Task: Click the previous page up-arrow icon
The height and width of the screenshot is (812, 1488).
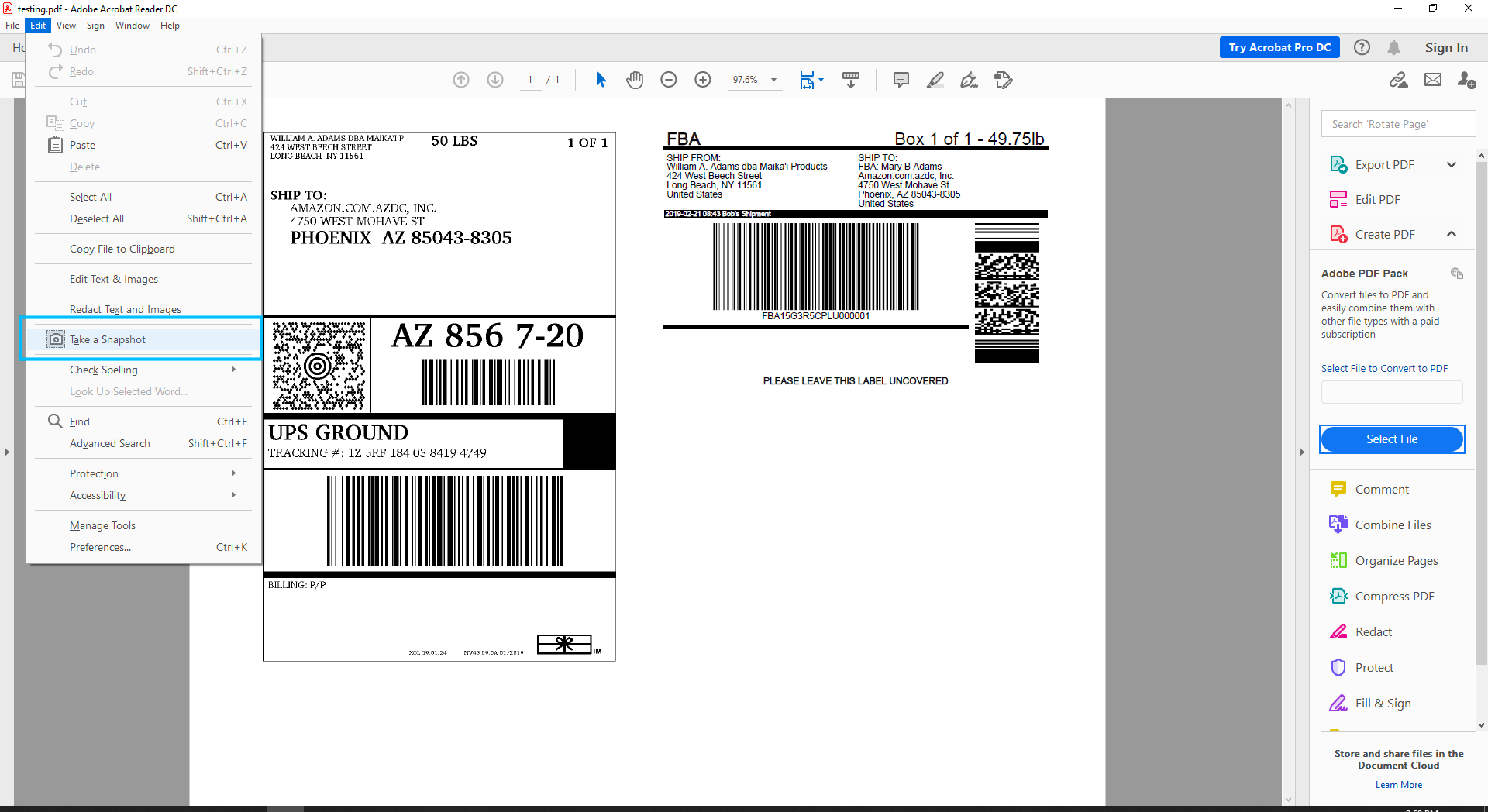Action: 461,80
